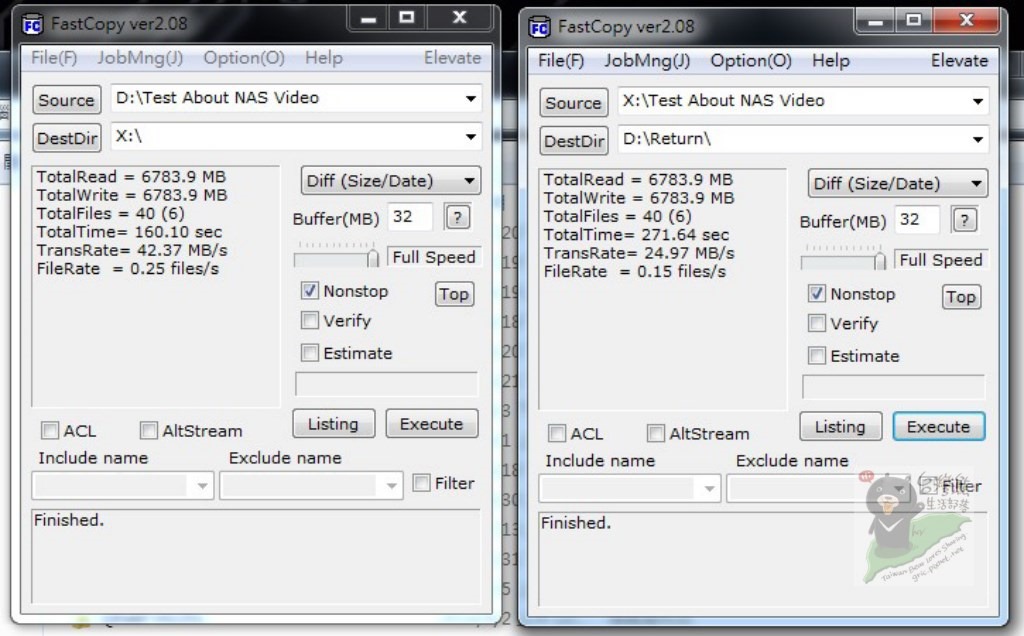1024x636 pixels.
Task: Click speed slider handle in left window
Action: click(373, 257)
